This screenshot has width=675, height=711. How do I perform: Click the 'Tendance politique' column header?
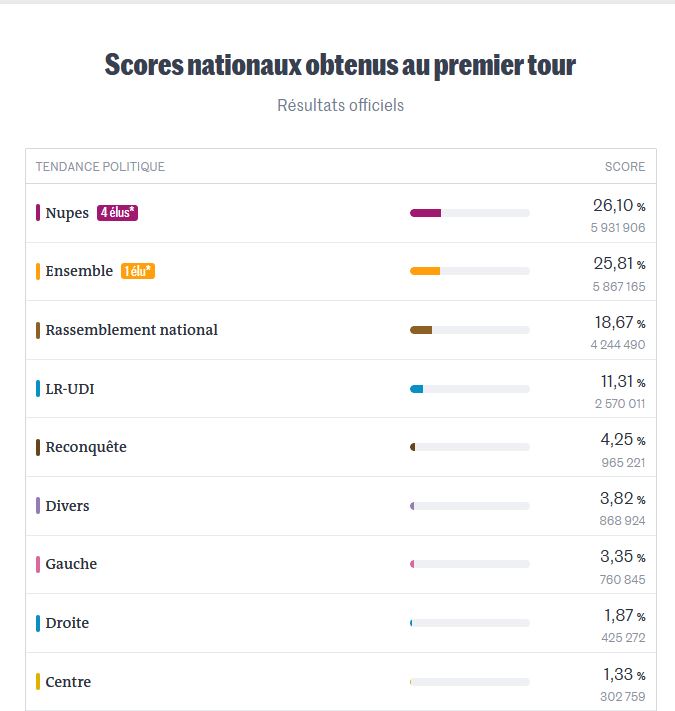[100, 167]
